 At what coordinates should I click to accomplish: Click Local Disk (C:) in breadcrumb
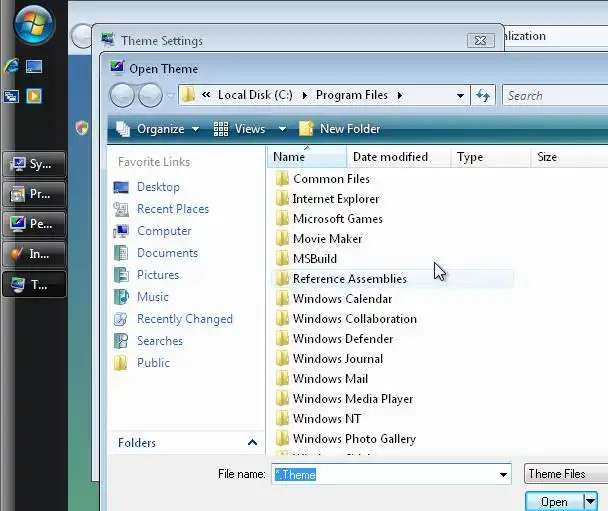pos(255,95)
